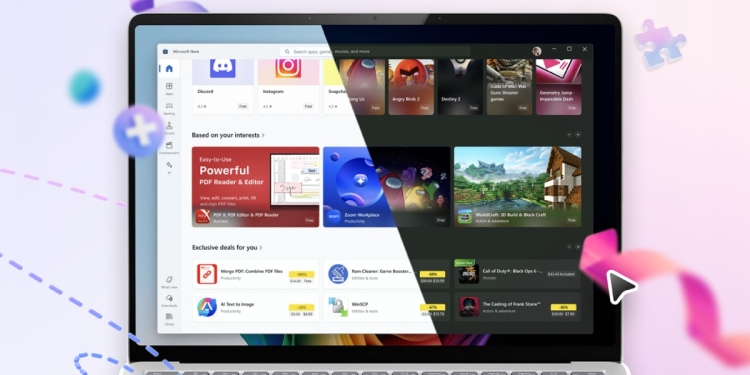Click the 'Discord' app name
750x375 pixels.
205,91
